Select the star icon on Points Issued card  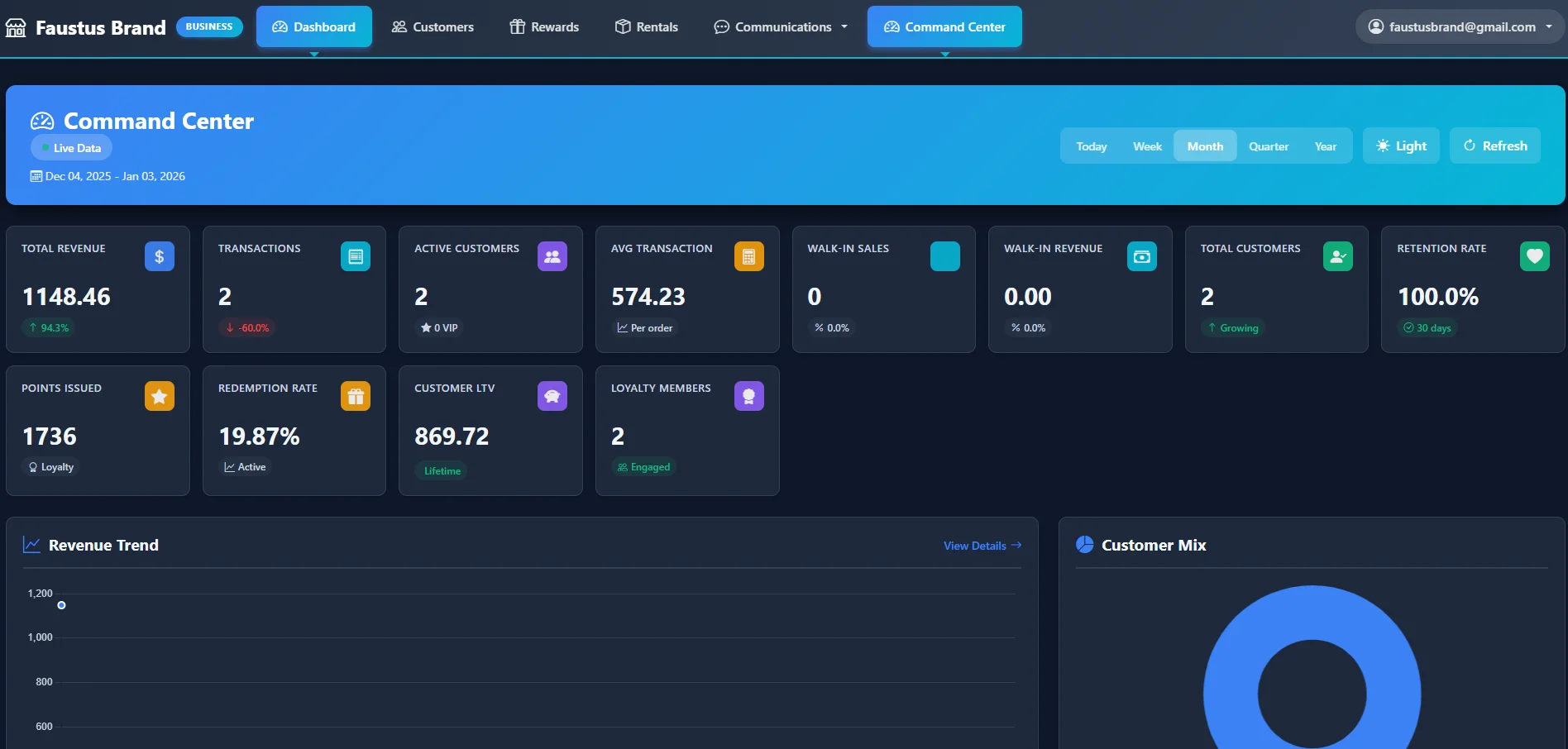coord(159,396)
